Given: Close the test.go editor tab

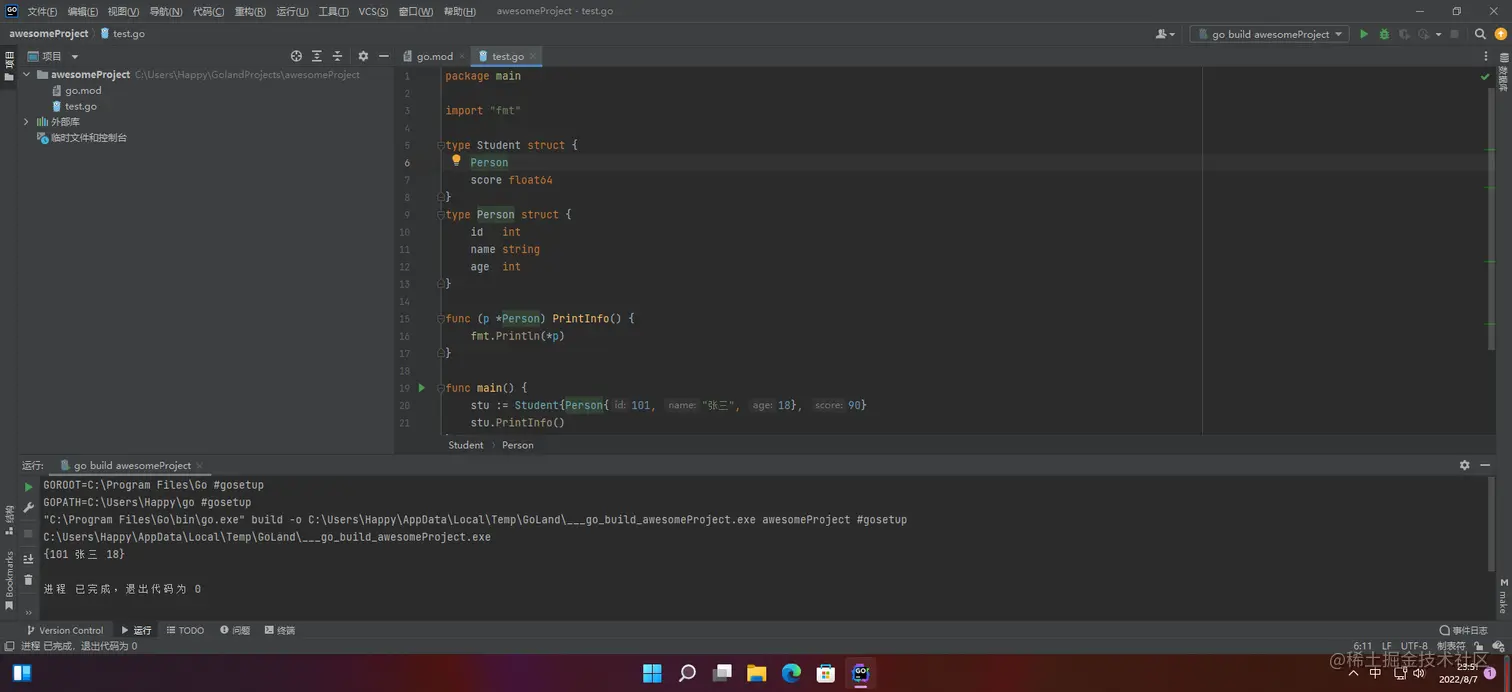Looking at the screenshot, I should pyautogui.click(x=533, y=57).
